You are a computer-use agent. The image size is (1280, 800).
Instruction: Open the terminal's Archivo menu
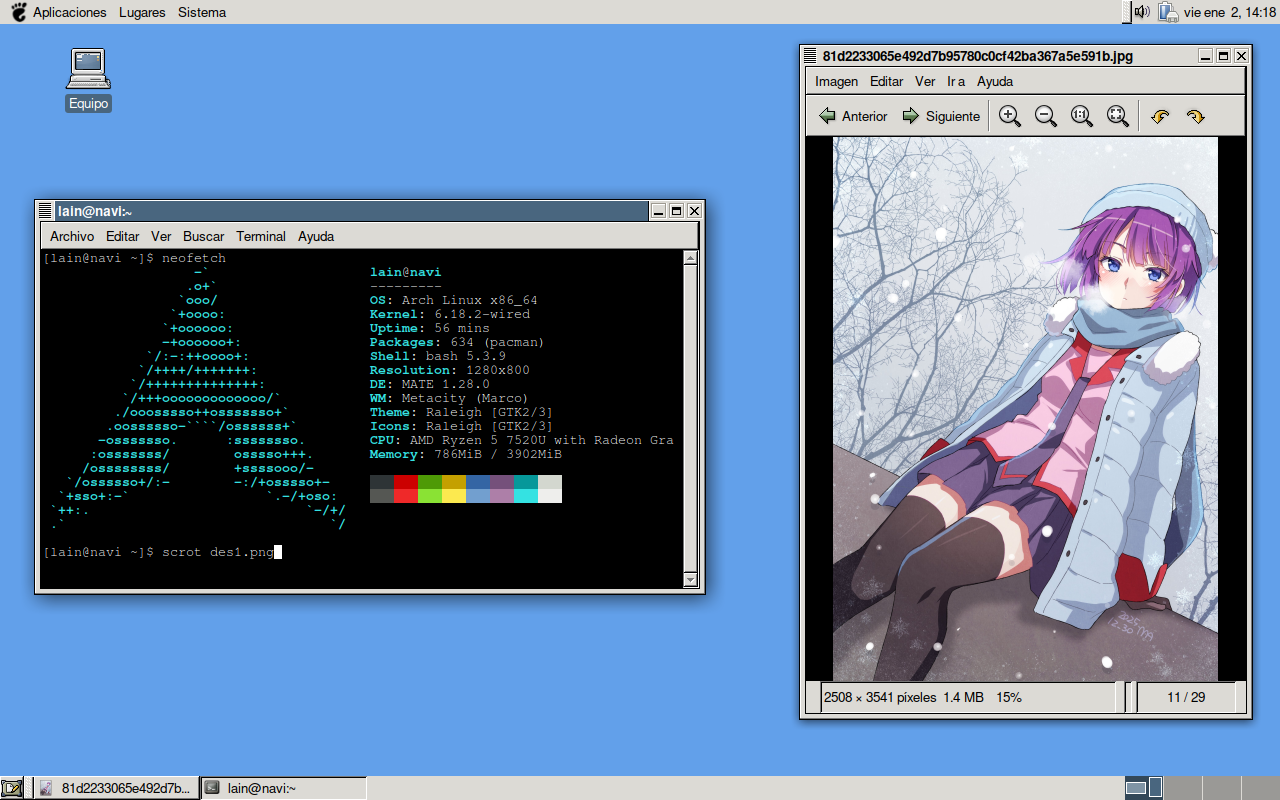72,236
